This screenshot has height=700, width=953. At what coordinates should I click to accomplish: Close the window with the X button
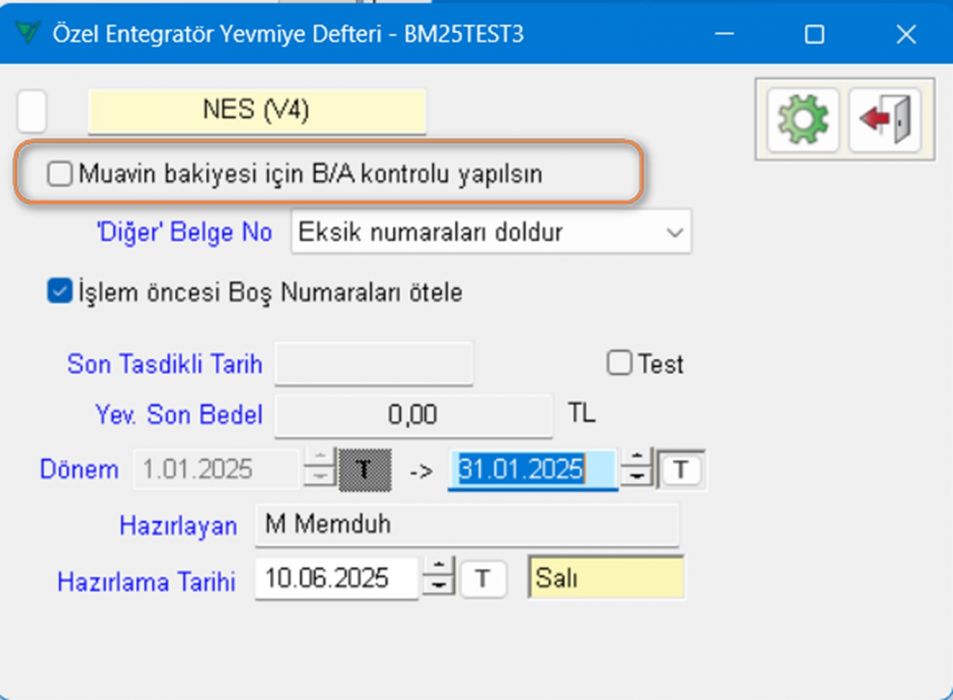(x=906, y=34)
